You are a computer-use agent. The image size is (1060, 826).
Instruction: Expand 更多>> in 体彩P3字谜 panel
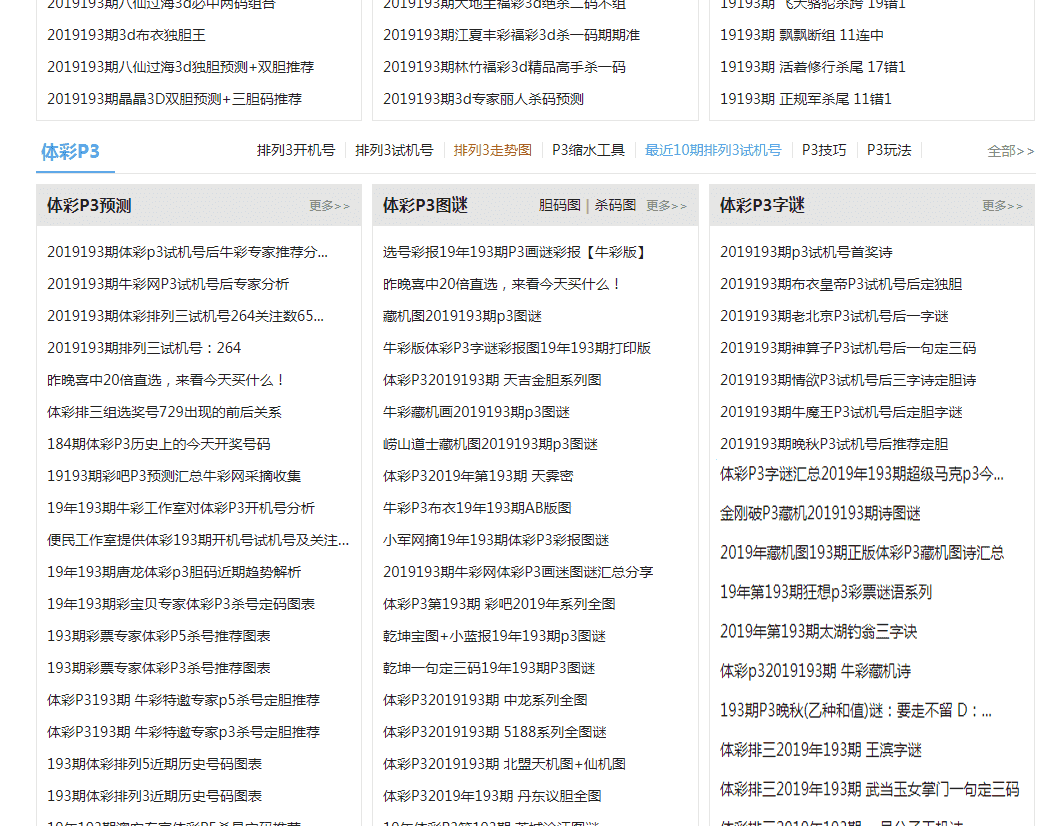[1002, 206]
